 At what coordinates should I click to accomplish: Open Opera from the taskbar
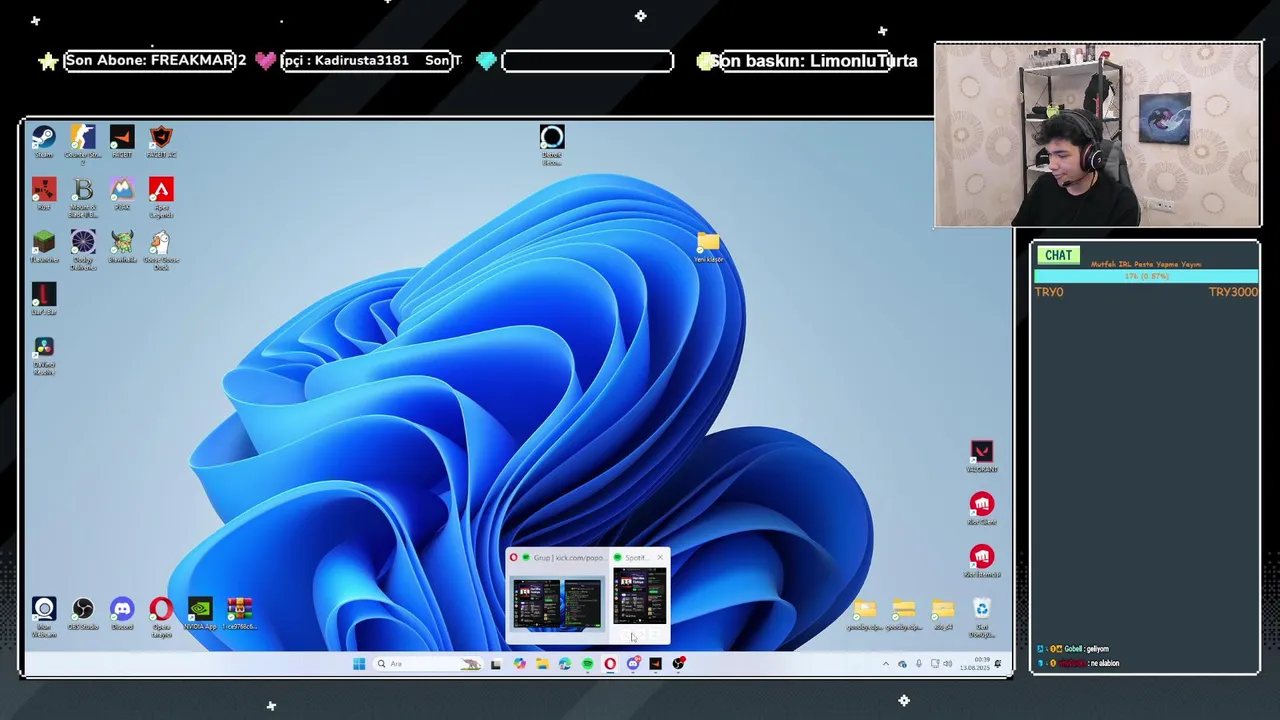(610, 664)
